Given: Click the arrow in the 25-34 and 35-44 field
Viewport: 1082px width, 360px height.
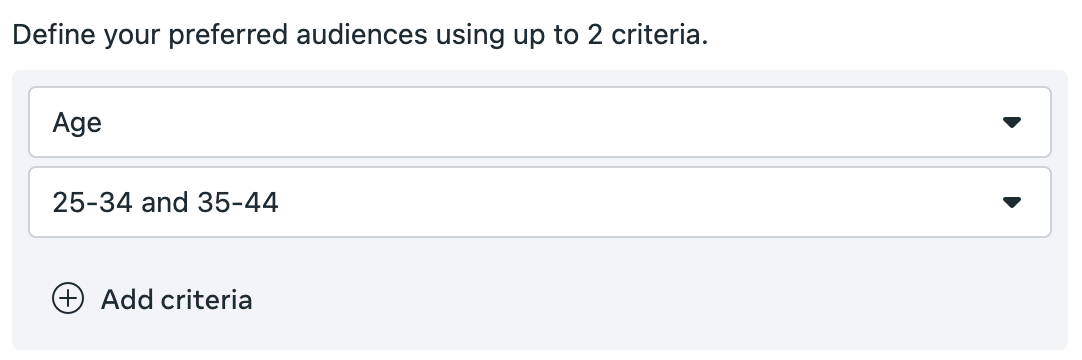Looking at the screenshot, I should pyautogui.click(x=1011, y=203).
